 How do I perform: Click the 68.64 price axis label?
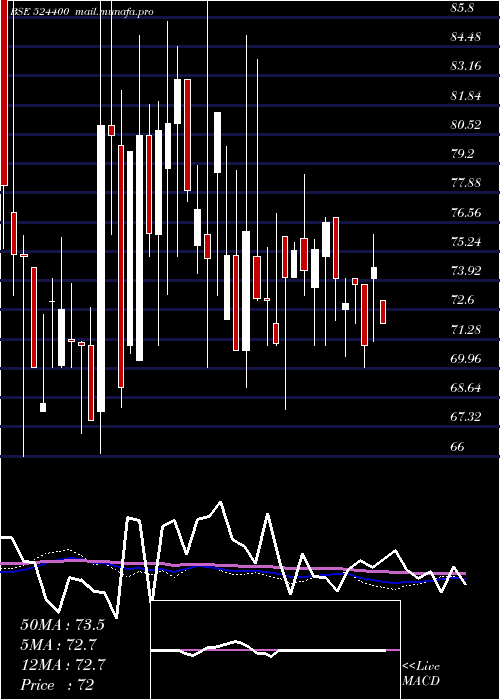[x=466, y=388]
